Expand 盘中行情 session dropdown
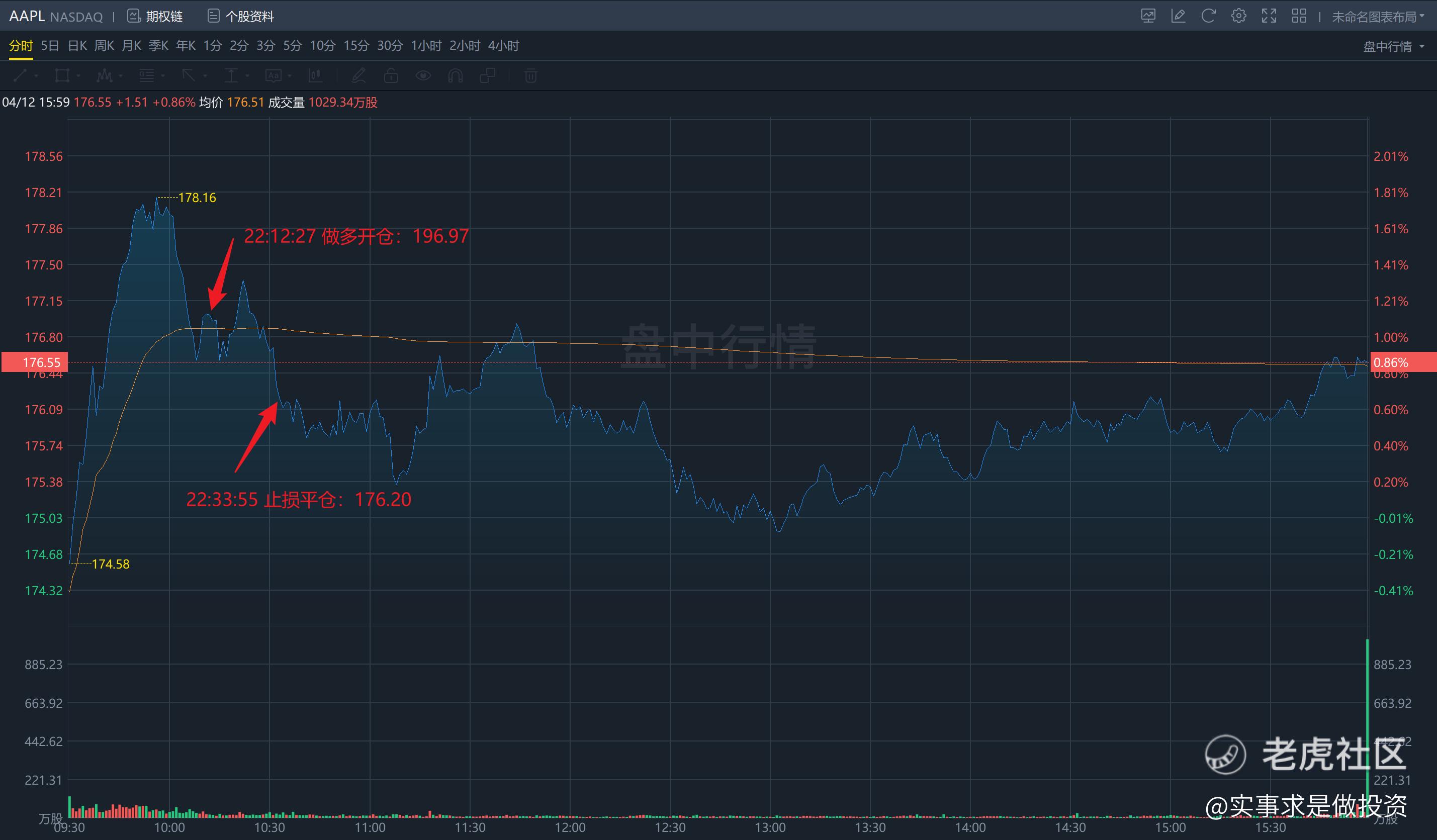1437x840 pixels. (1393, 46)
